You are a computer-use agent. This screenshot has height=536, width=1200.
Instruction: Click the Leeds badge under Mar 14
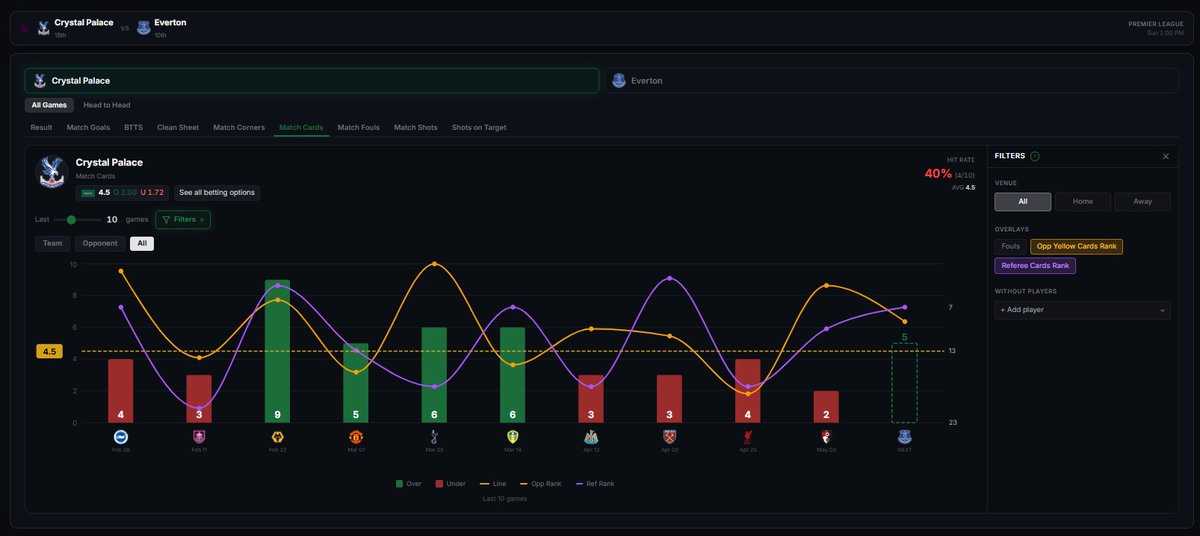pos(512,437)
